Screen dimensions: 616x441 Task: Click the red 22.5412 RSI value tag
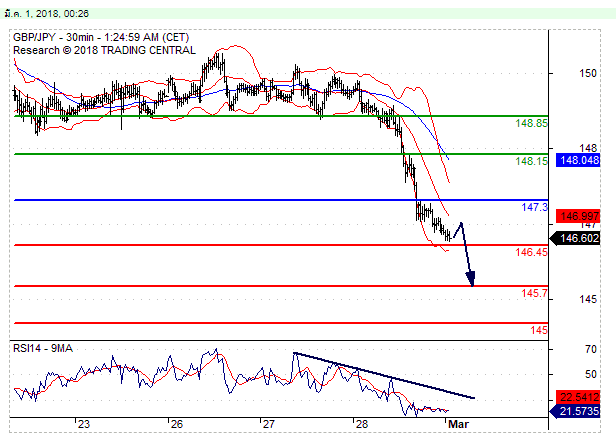(579, 395)
